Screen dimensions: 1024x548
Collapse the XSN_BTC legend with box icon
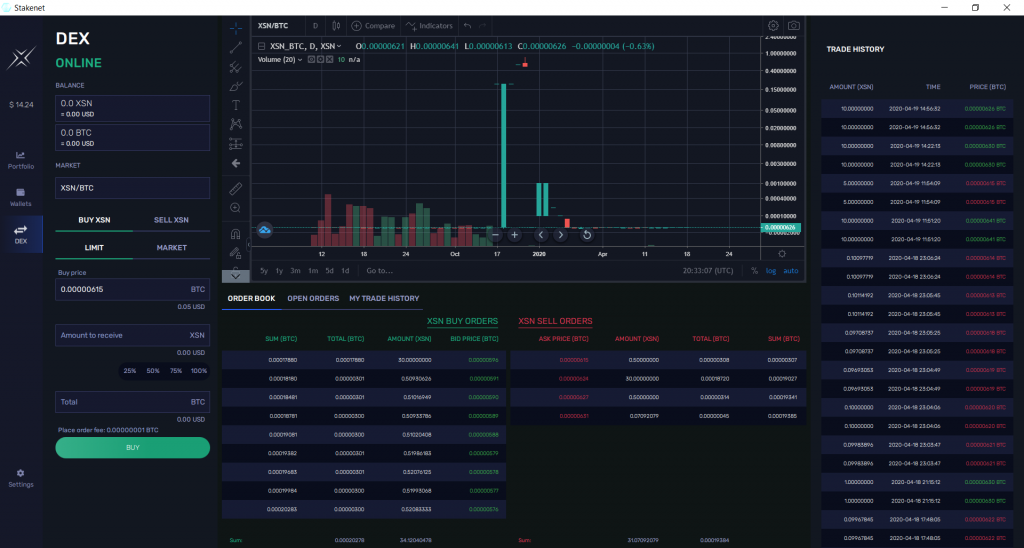(x=262, y=46)
